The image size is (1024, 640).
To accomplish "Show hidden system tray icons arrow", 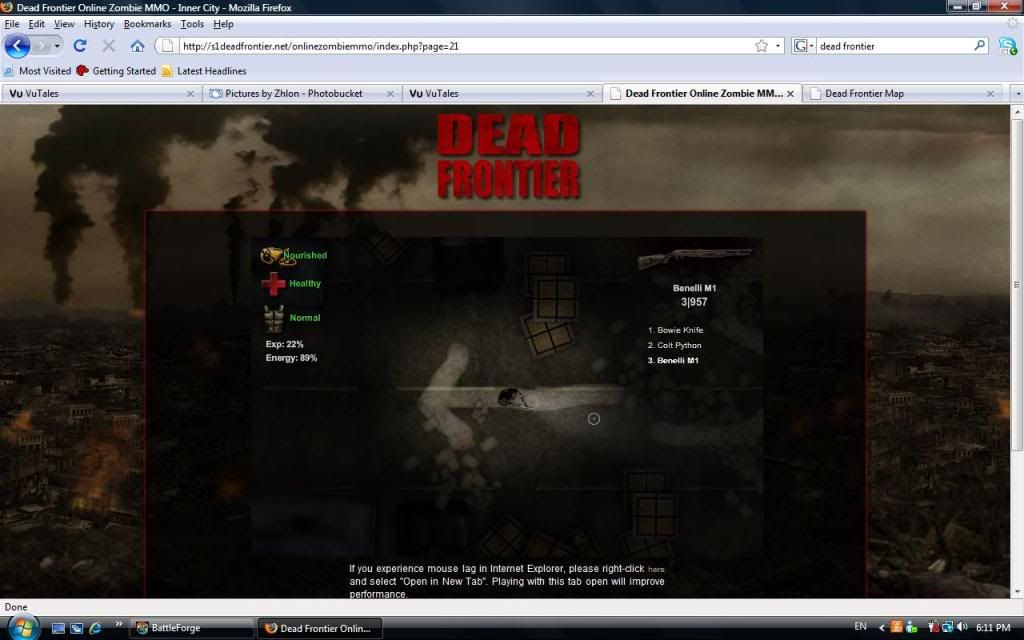I will [881, 628].
